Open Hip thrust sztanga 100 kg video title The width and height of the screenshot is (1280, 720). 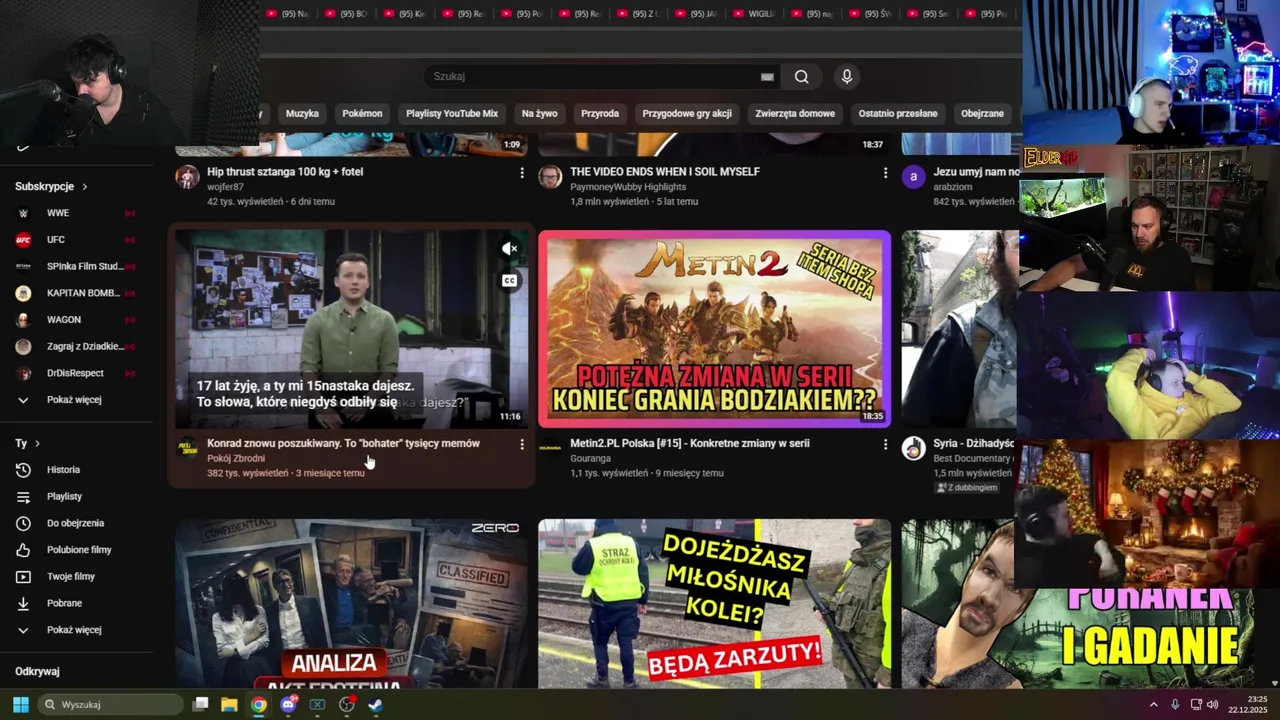coord(285,172)
